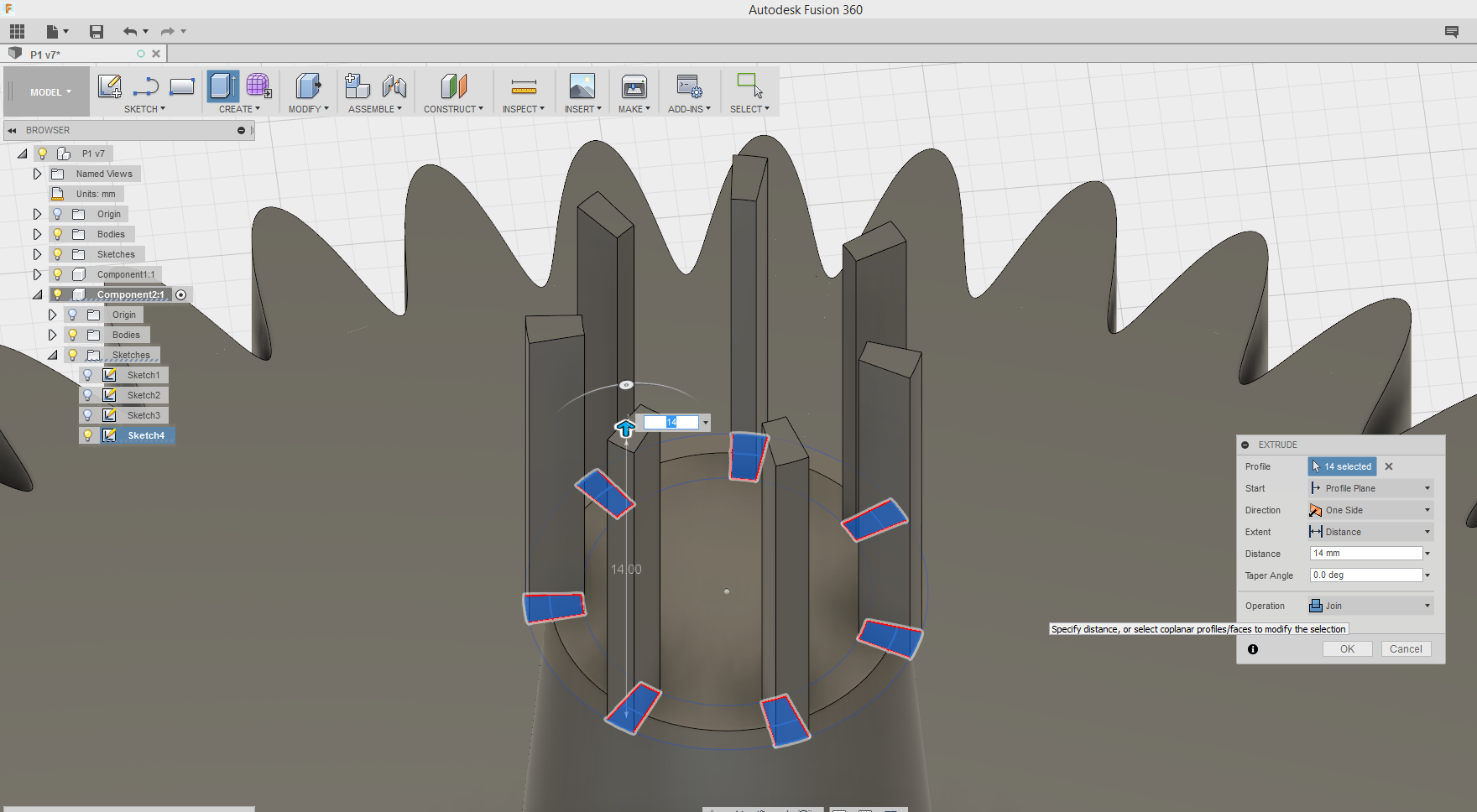Click the Insert image icon
1477x812 pixels.
pyautogui.click(x=582, y=86)
